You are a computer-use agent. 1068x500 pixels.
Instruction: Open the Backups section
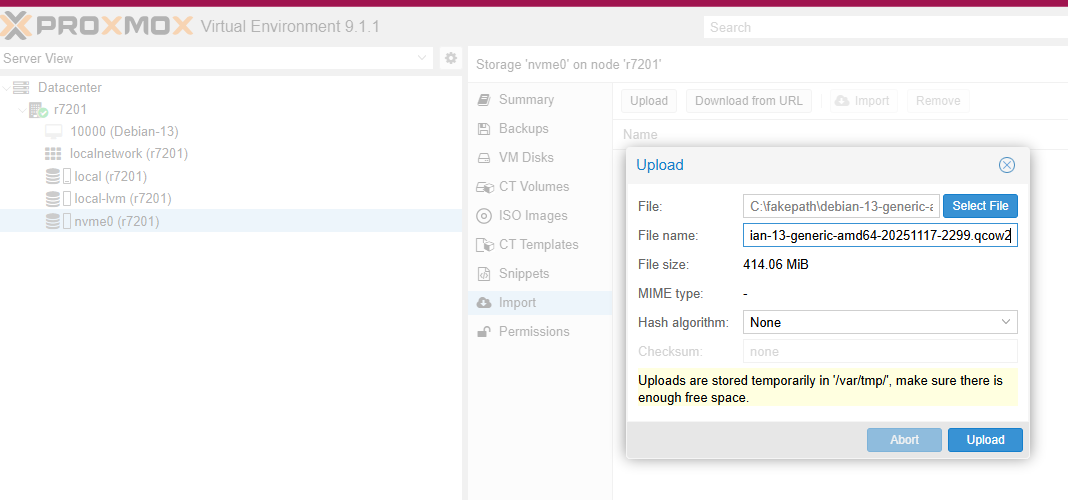coord(523,129)
